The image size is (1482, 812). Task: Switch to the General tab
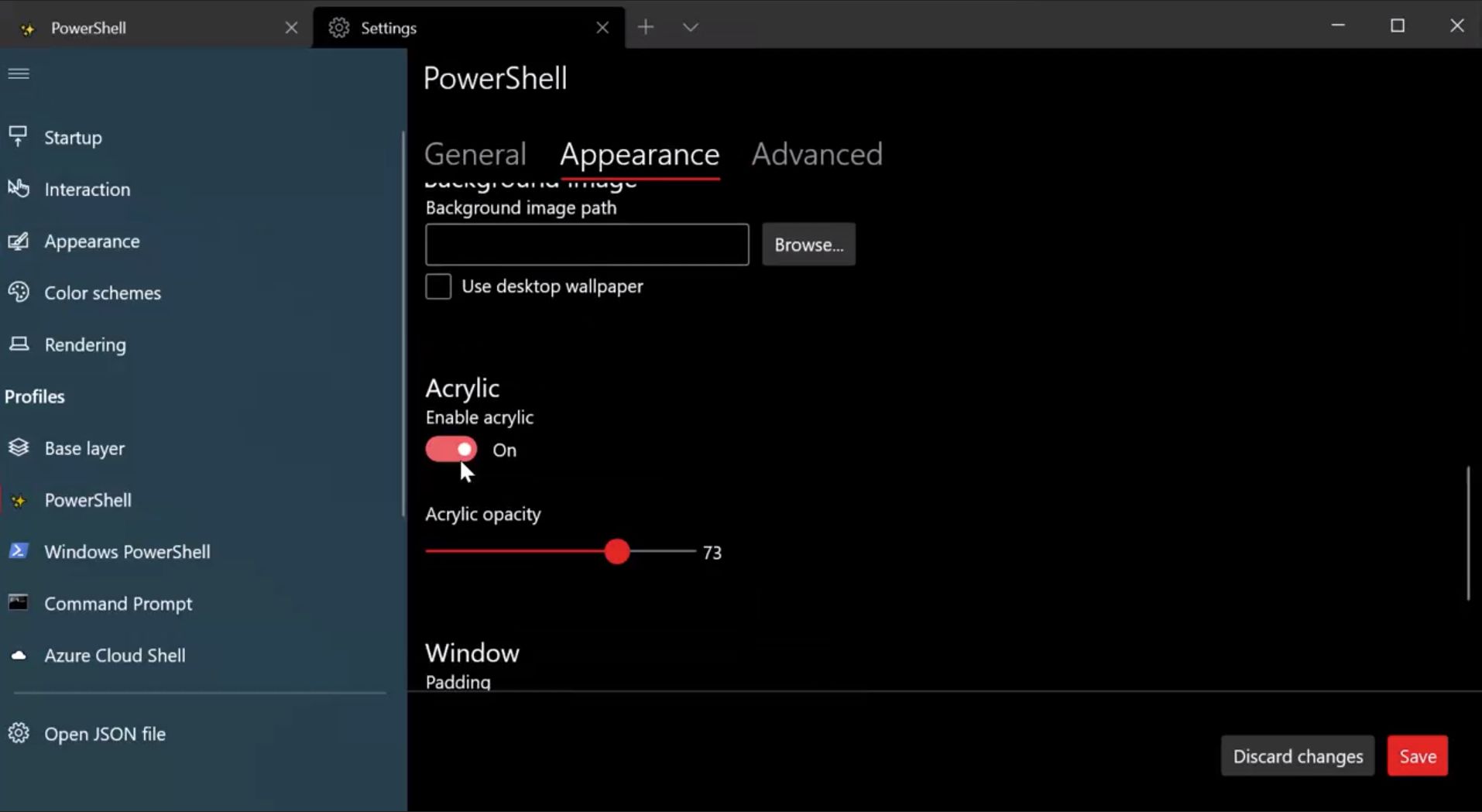475,154
